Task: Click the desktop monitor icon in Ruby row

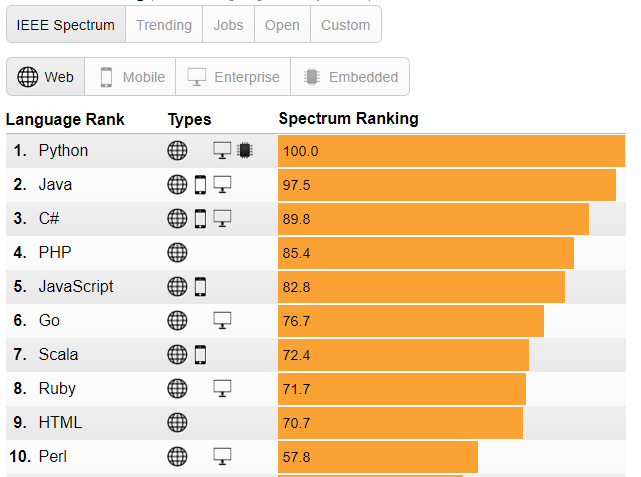Action: [222, 389]
